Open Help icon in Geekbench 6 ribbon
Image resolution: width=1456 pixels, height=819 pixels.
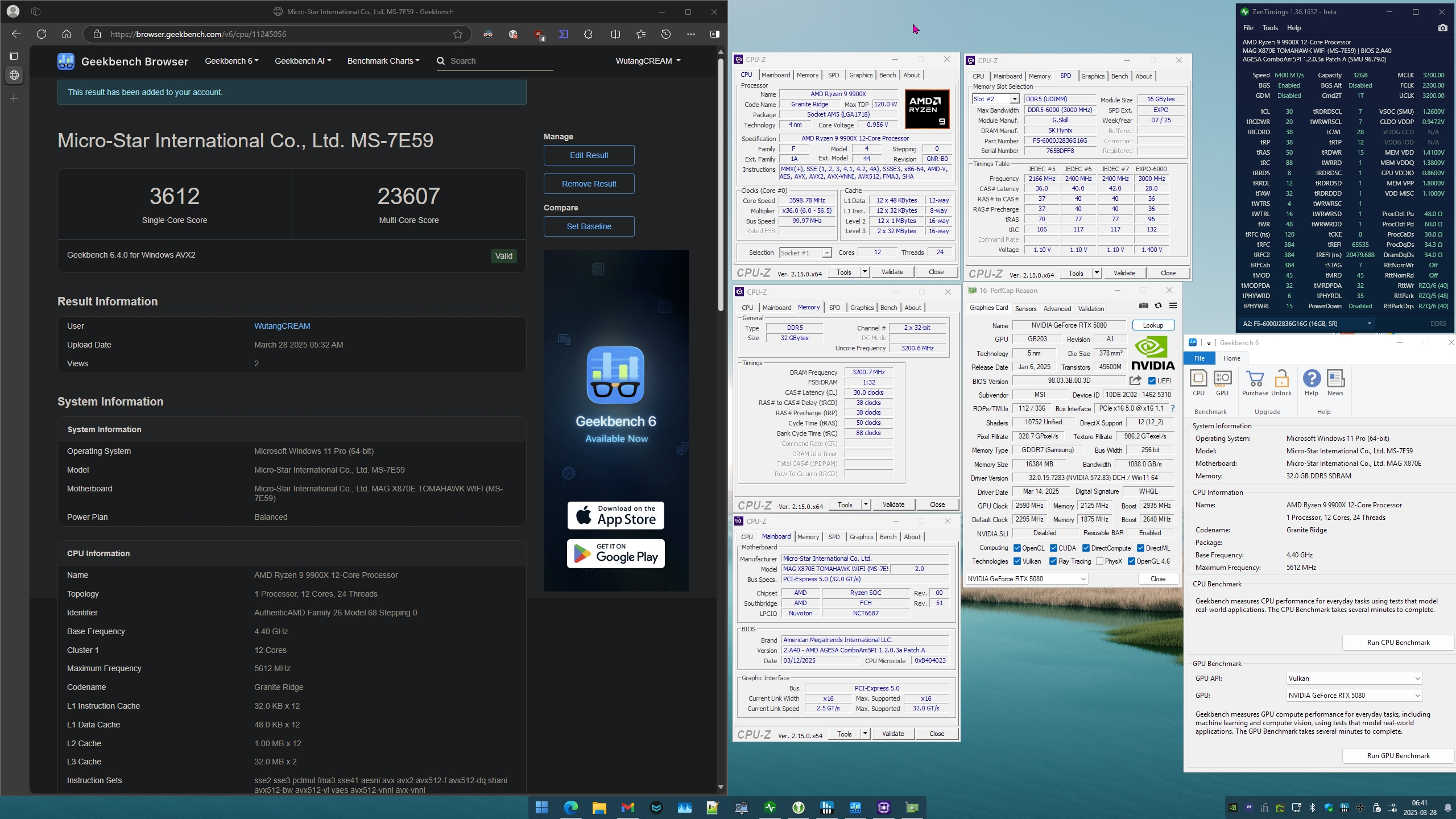[1312, 382]
